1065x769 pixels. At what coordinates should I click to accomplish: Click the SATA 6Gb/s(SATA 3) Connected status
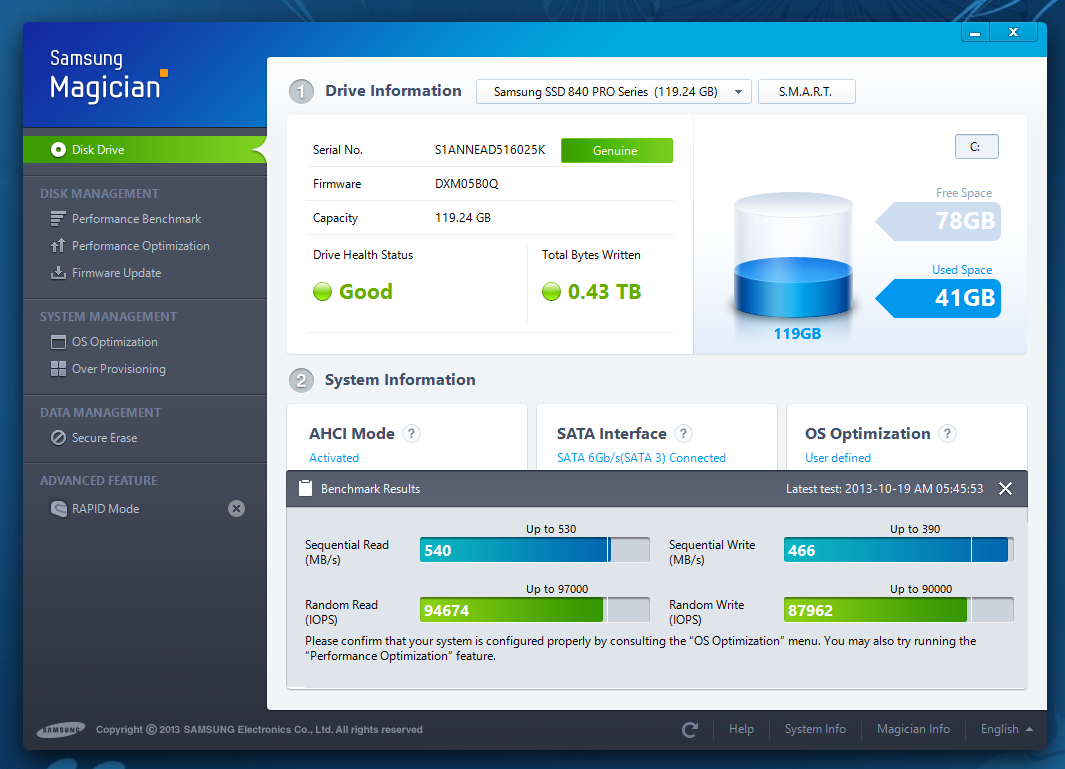click(x=641, y=458)
